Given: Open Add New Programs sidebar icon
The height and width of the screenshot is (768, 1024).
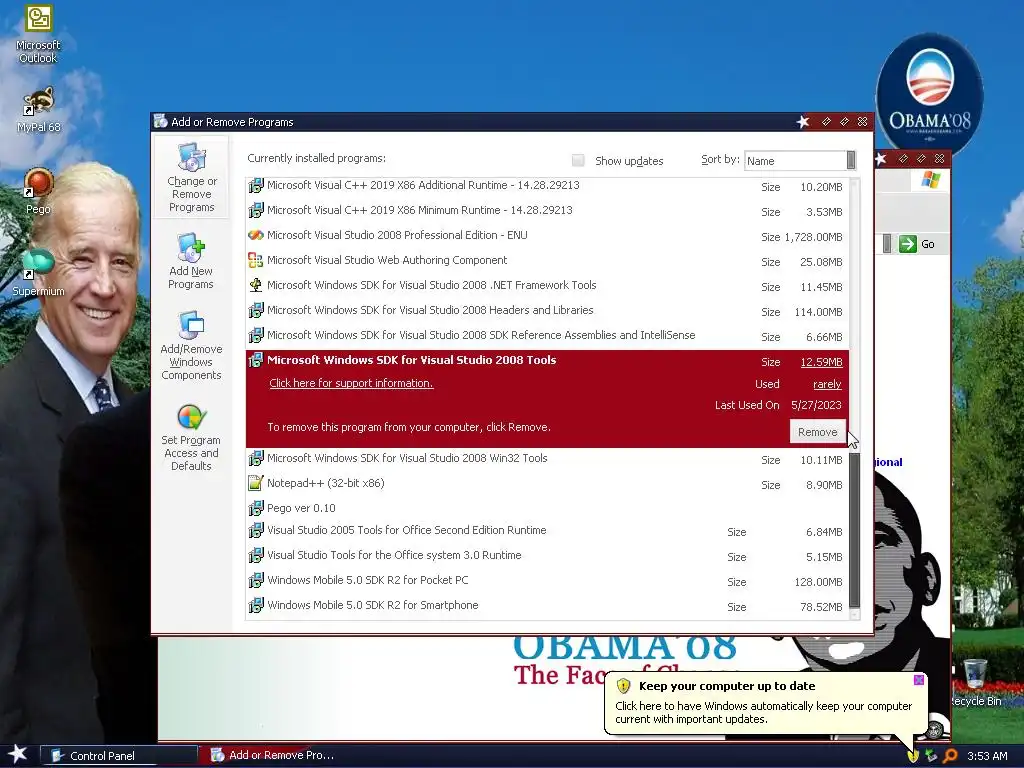Looking at the screenshot, I should (191, 261).
